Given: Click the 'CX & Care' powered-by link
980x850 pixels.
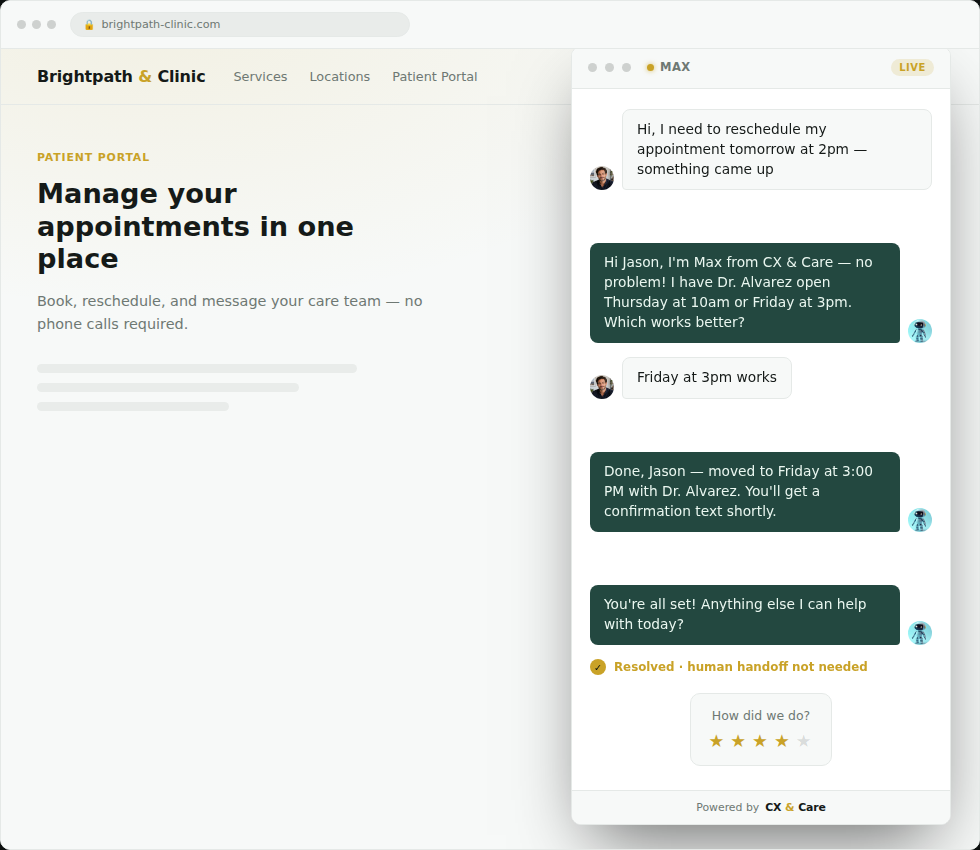Looking at the screenshot, I should tap(795, 807).
